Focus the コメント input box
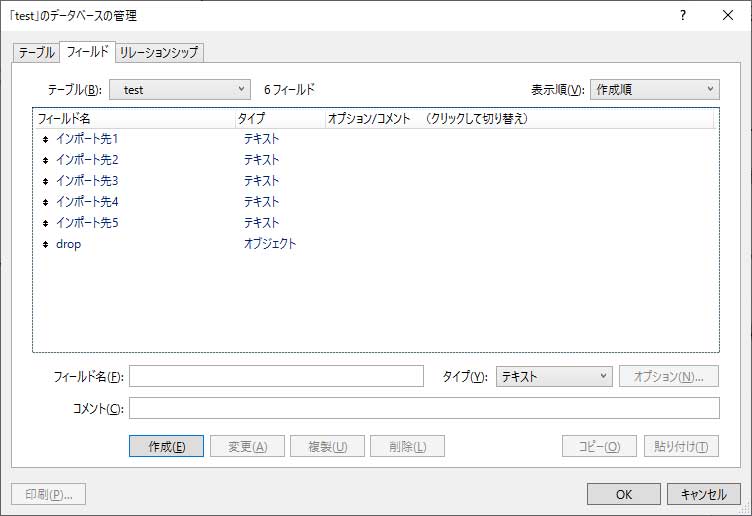 click(x=424, y=408)
